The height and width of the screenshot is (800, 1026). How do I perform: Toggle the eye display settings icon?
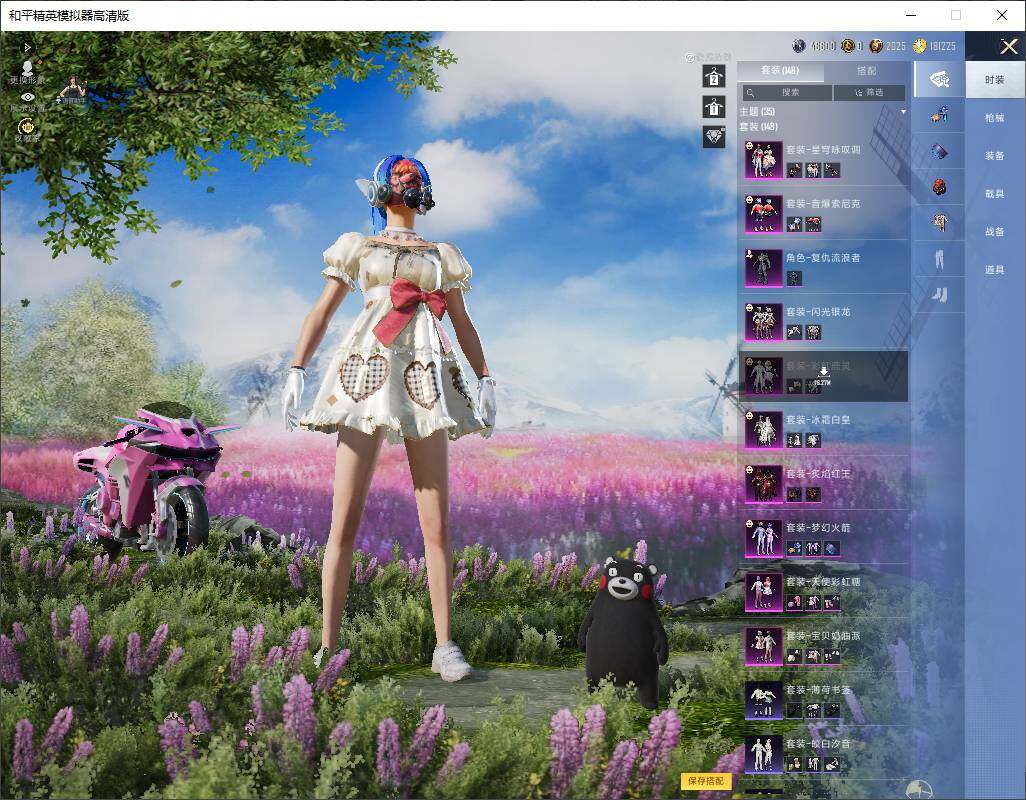pos(27,97)
